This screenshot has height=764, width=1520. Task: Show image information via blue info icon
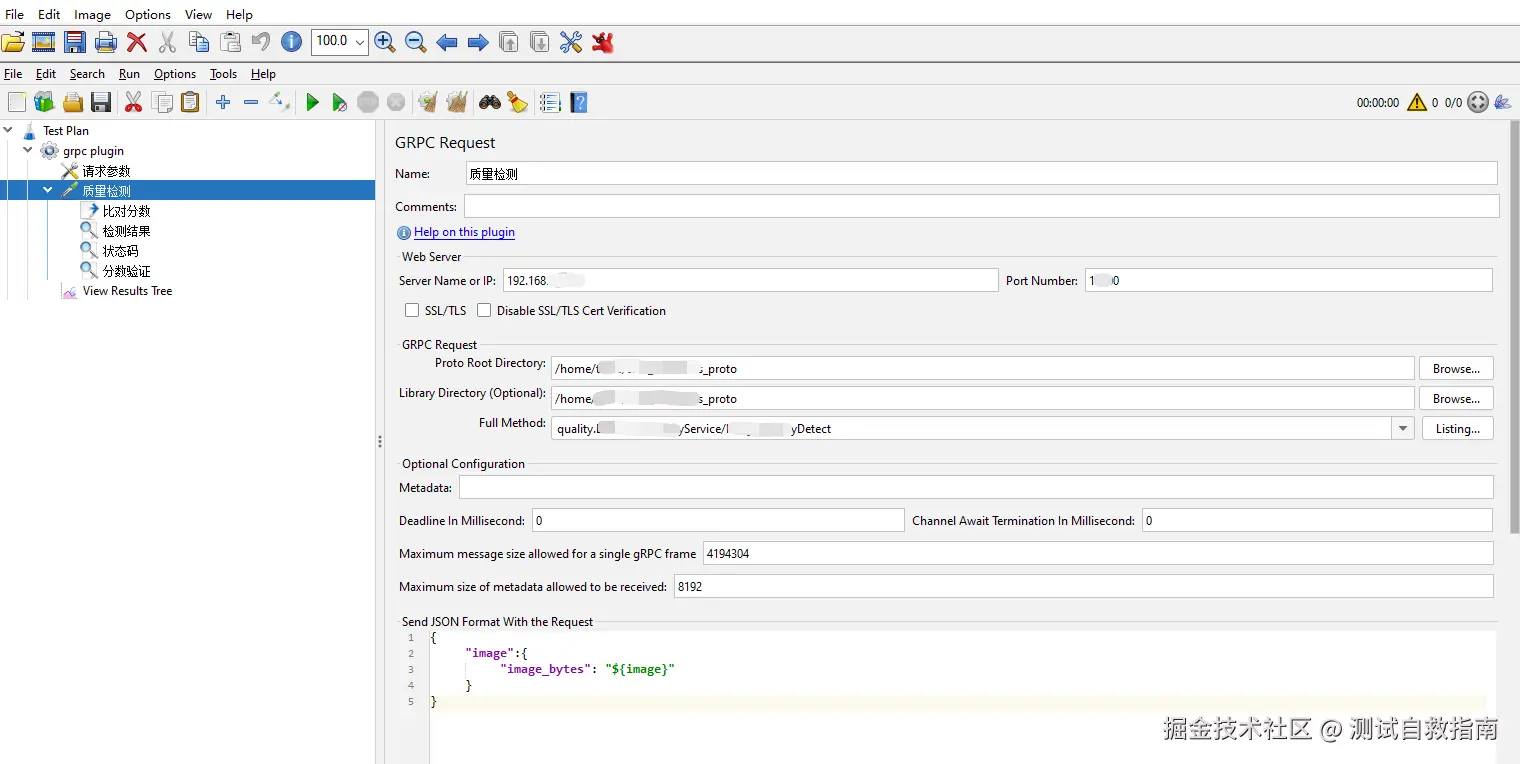[291, 41]
